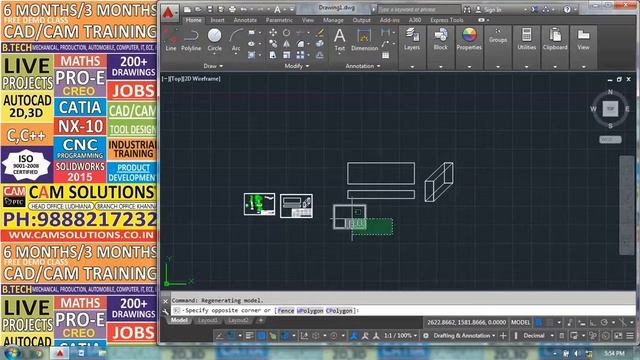640x360 pixels.
Task: Click the Autodesk Exchange Apps icon
Action: pyautogui.click(x=534, y=9)
